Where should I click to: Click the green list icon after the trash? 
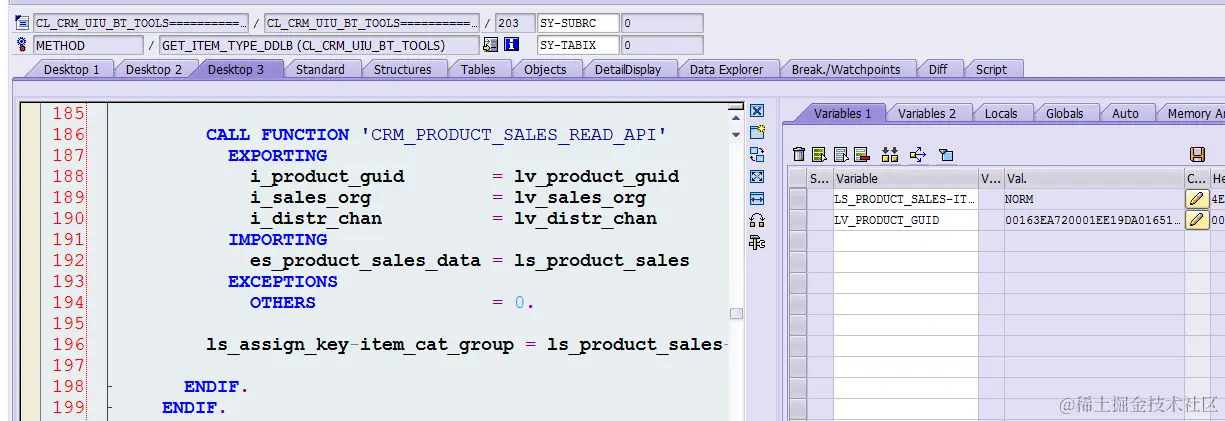pyautogui.click(x=819, y=154)
